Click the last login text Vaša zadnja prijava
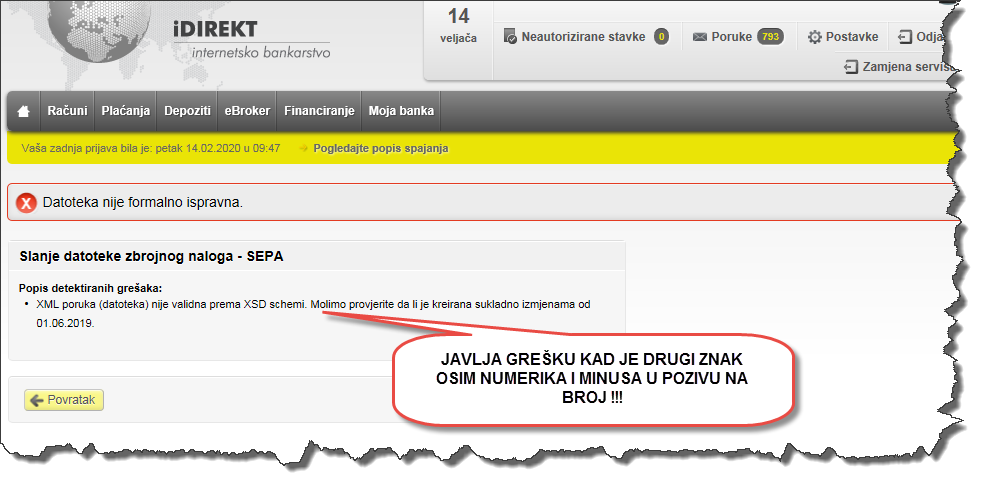 151,149
